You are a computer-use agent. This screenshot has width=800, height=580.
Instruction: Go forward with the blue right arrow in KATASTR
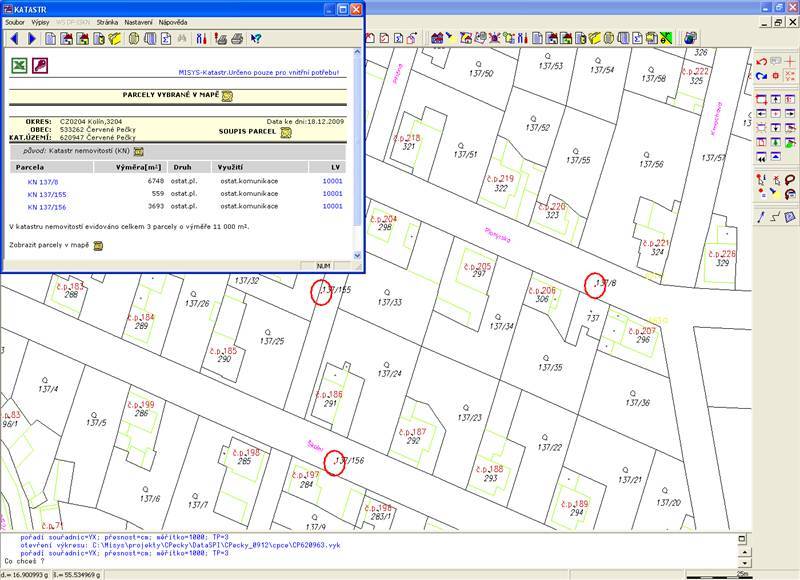click(32, 39)
